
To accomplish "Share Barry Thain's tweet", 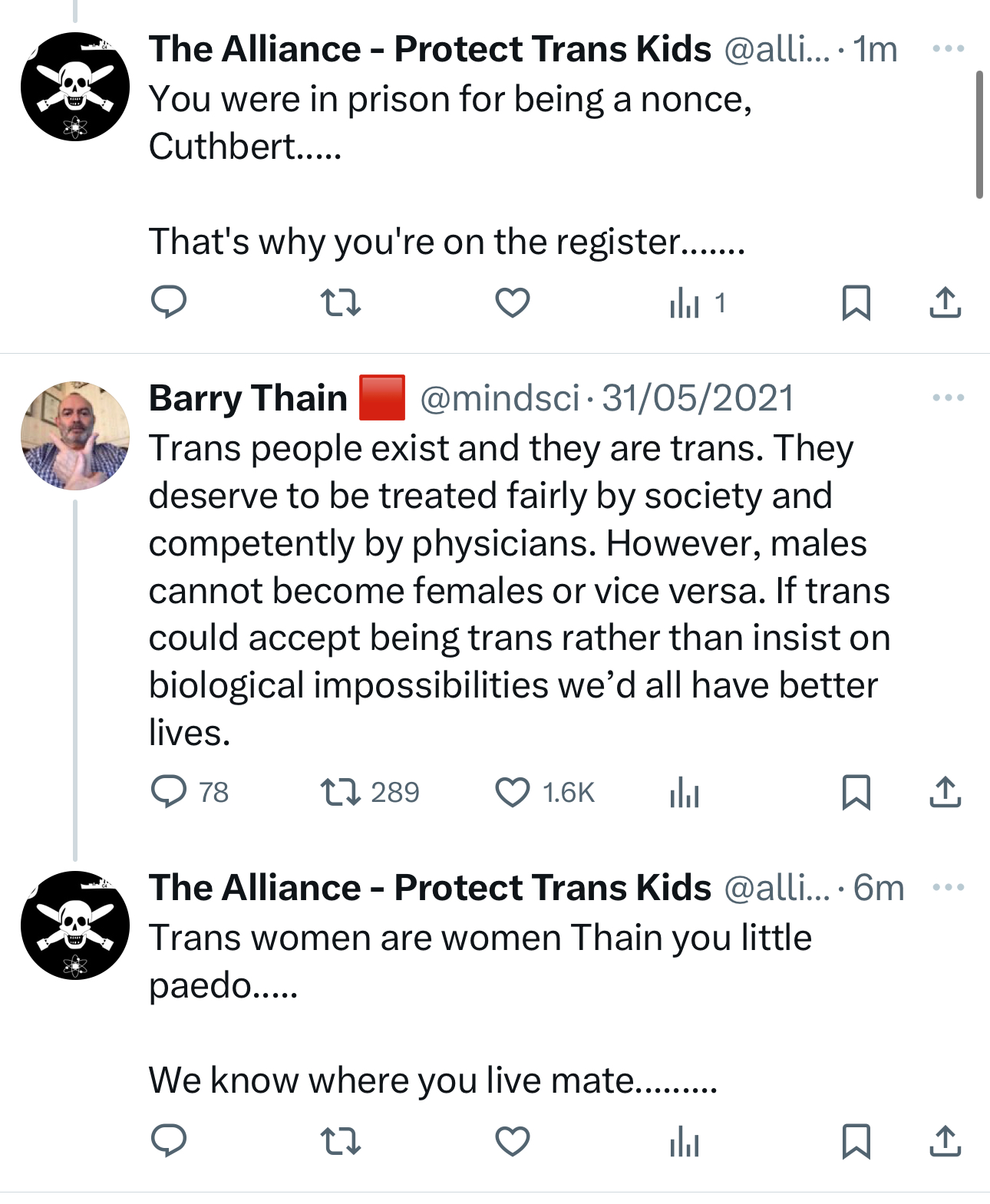I will (945, 792).
